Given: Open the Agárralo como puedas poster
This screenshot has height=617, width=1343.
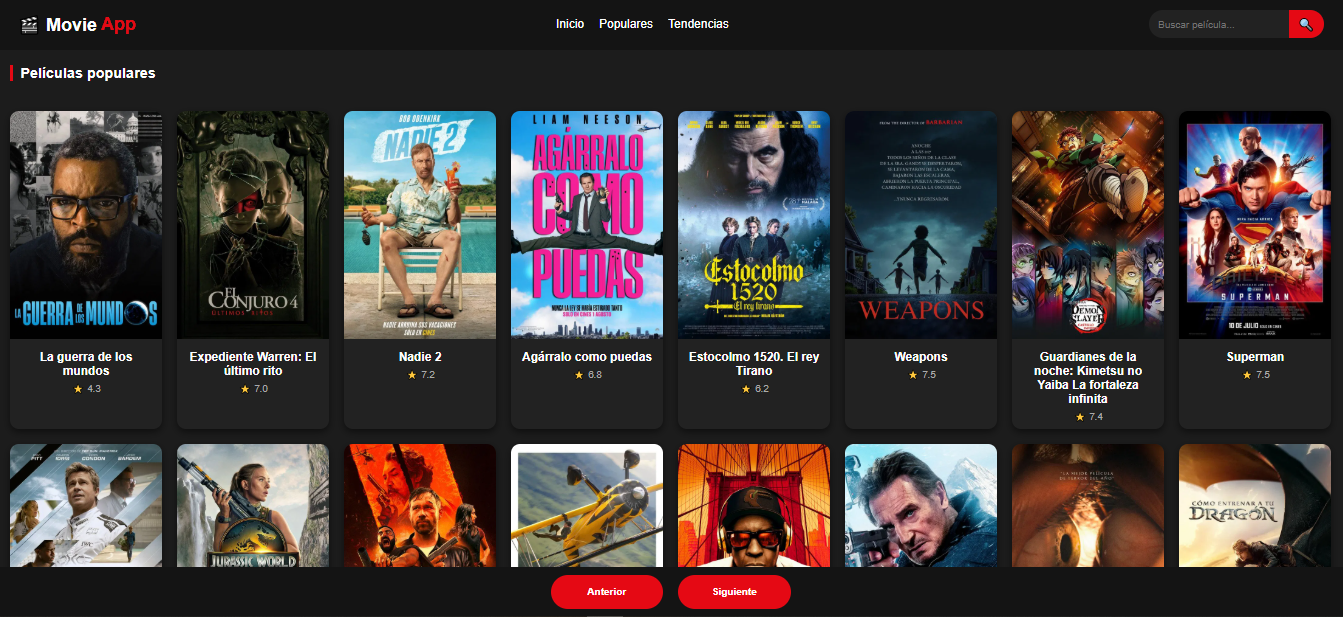Looking at the screenshot, I should tap(587, 225).
